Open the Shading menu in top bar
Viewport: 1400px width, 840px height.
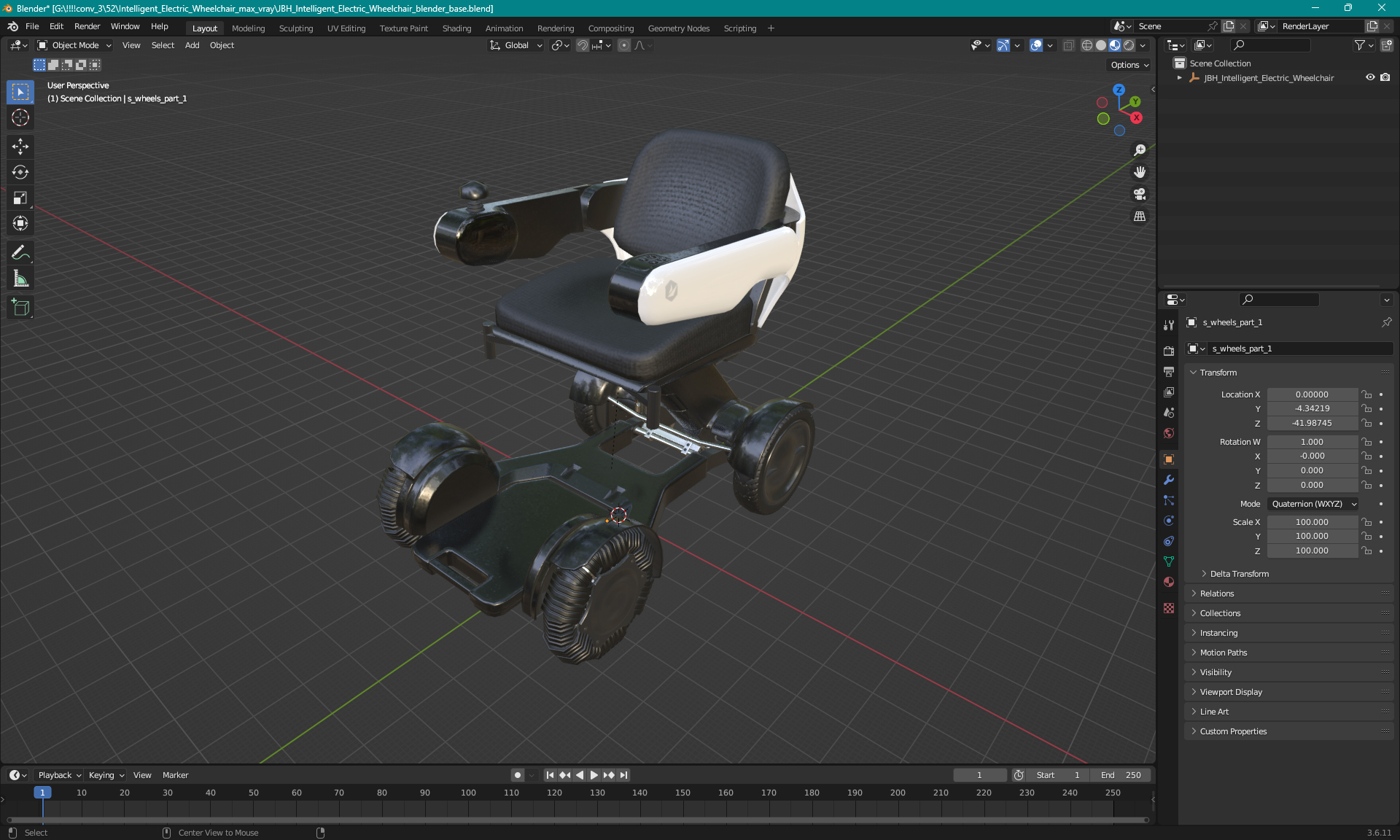[x=456, y=27]
